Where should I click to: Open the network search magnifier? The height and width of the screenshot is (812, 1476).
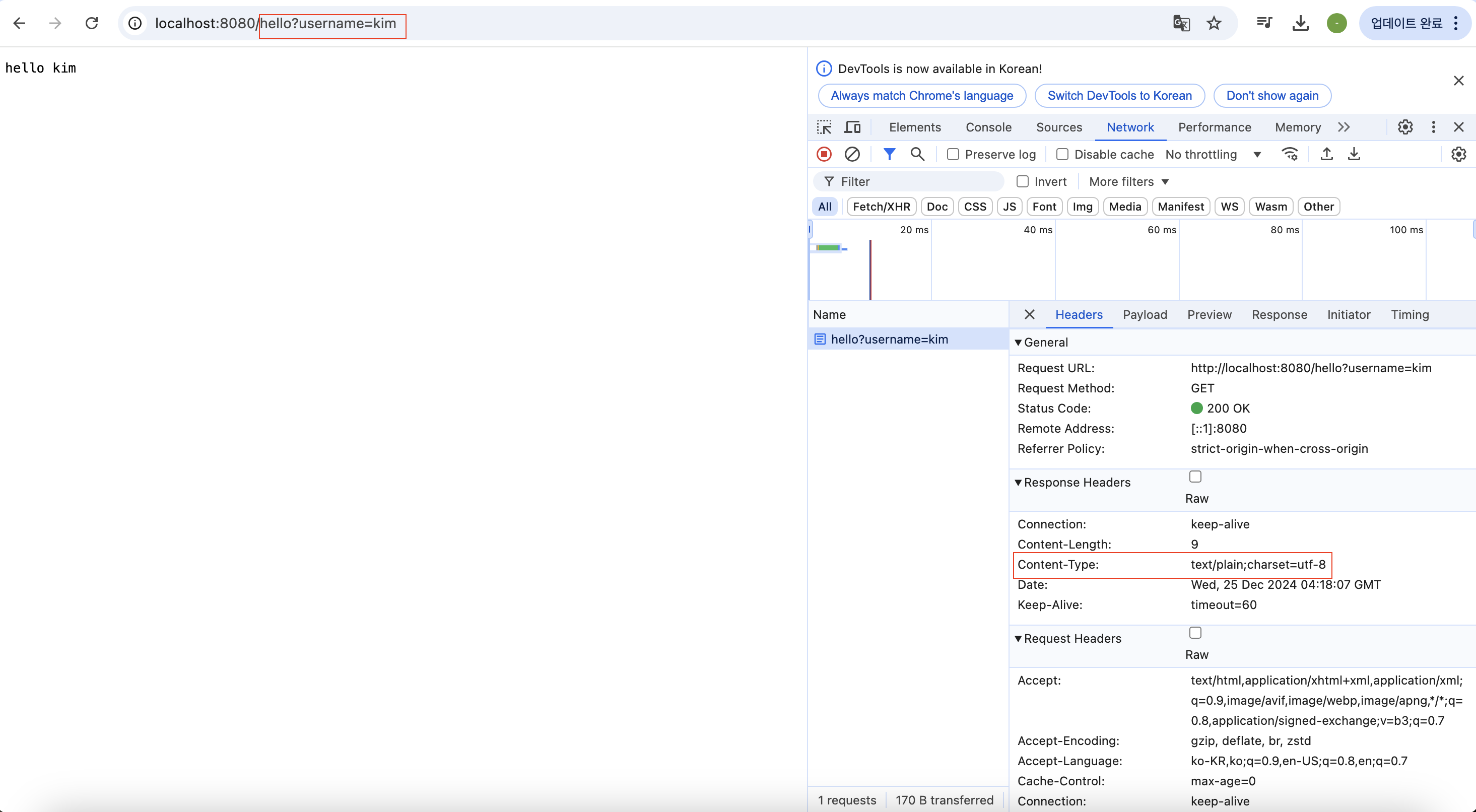point(917,154)
